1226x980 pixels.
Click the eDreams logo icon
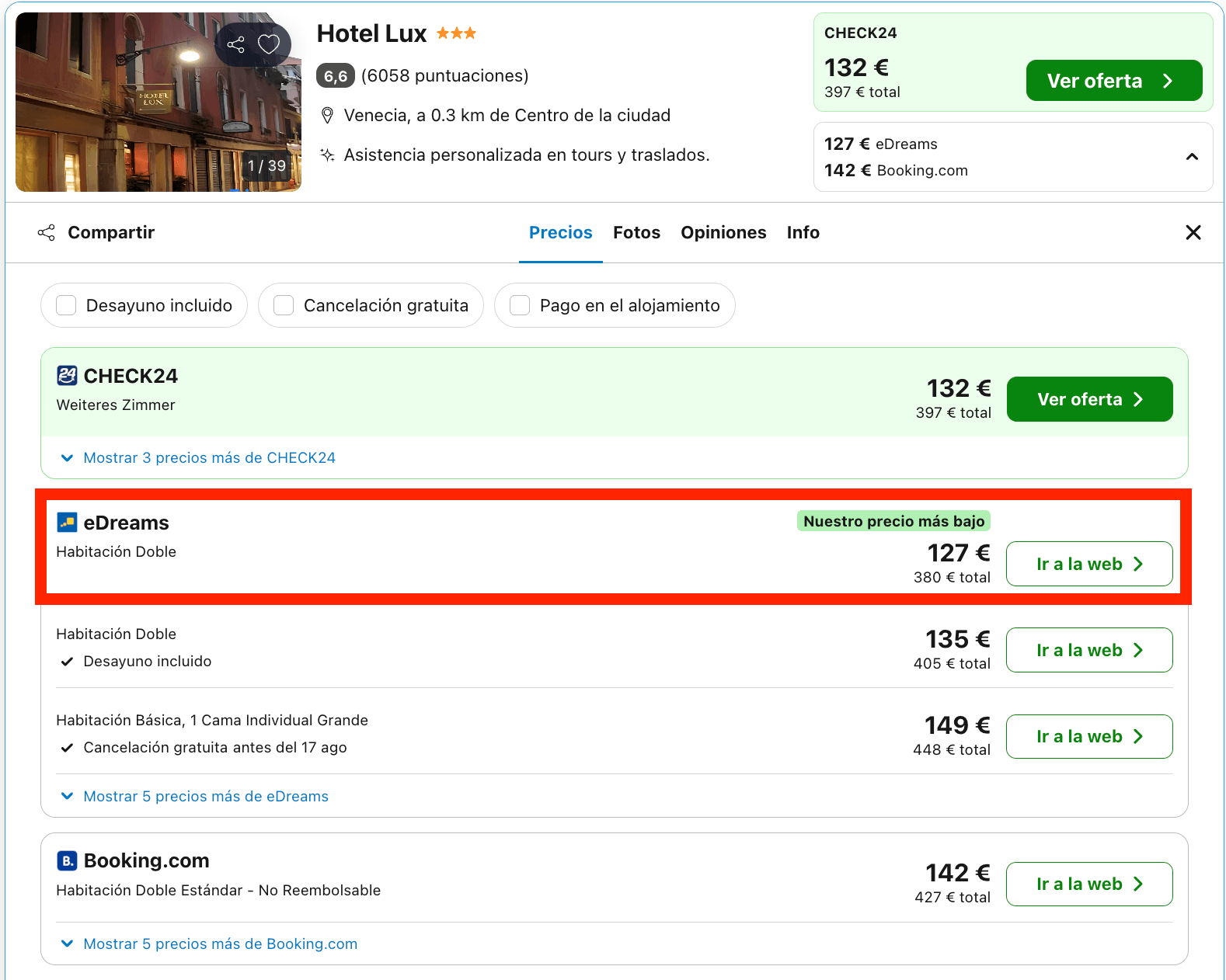67,523
